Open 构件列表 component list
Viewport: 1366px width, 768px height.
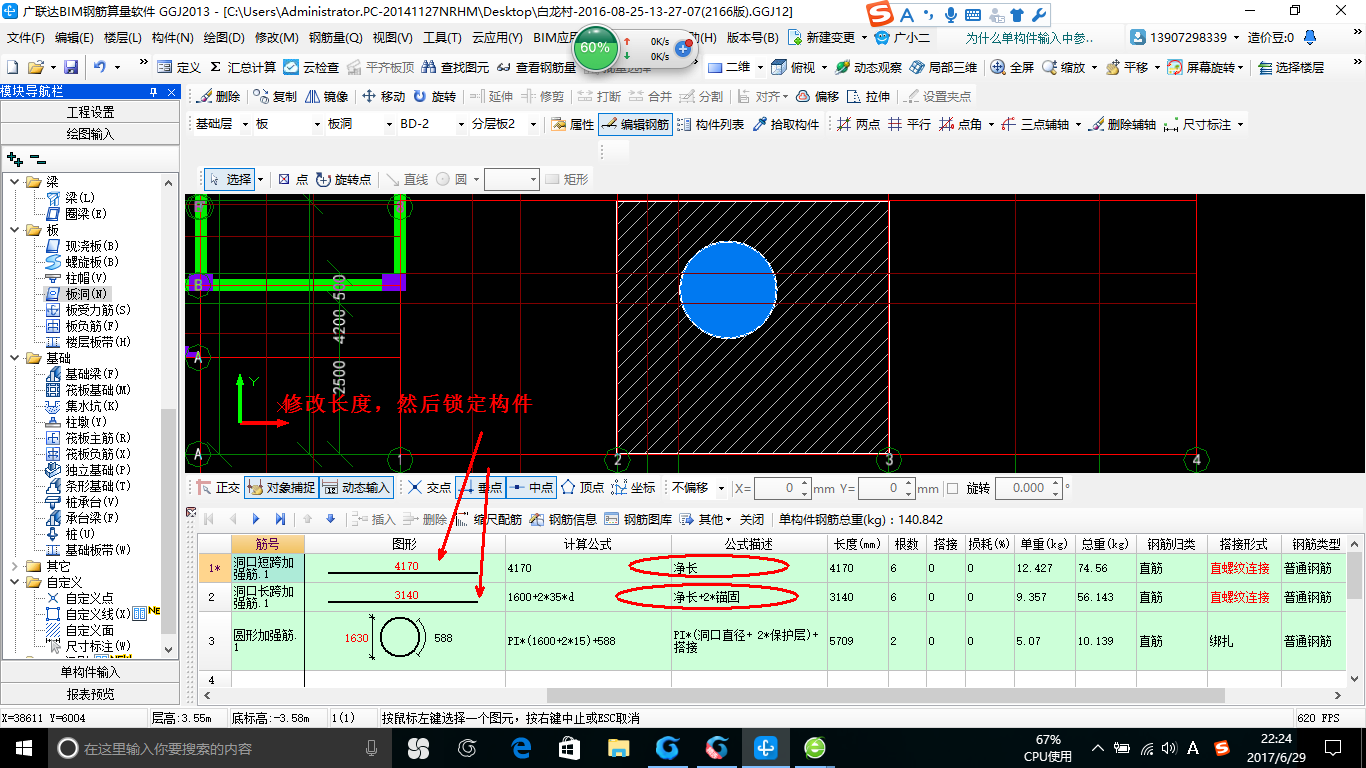(711, 125)
